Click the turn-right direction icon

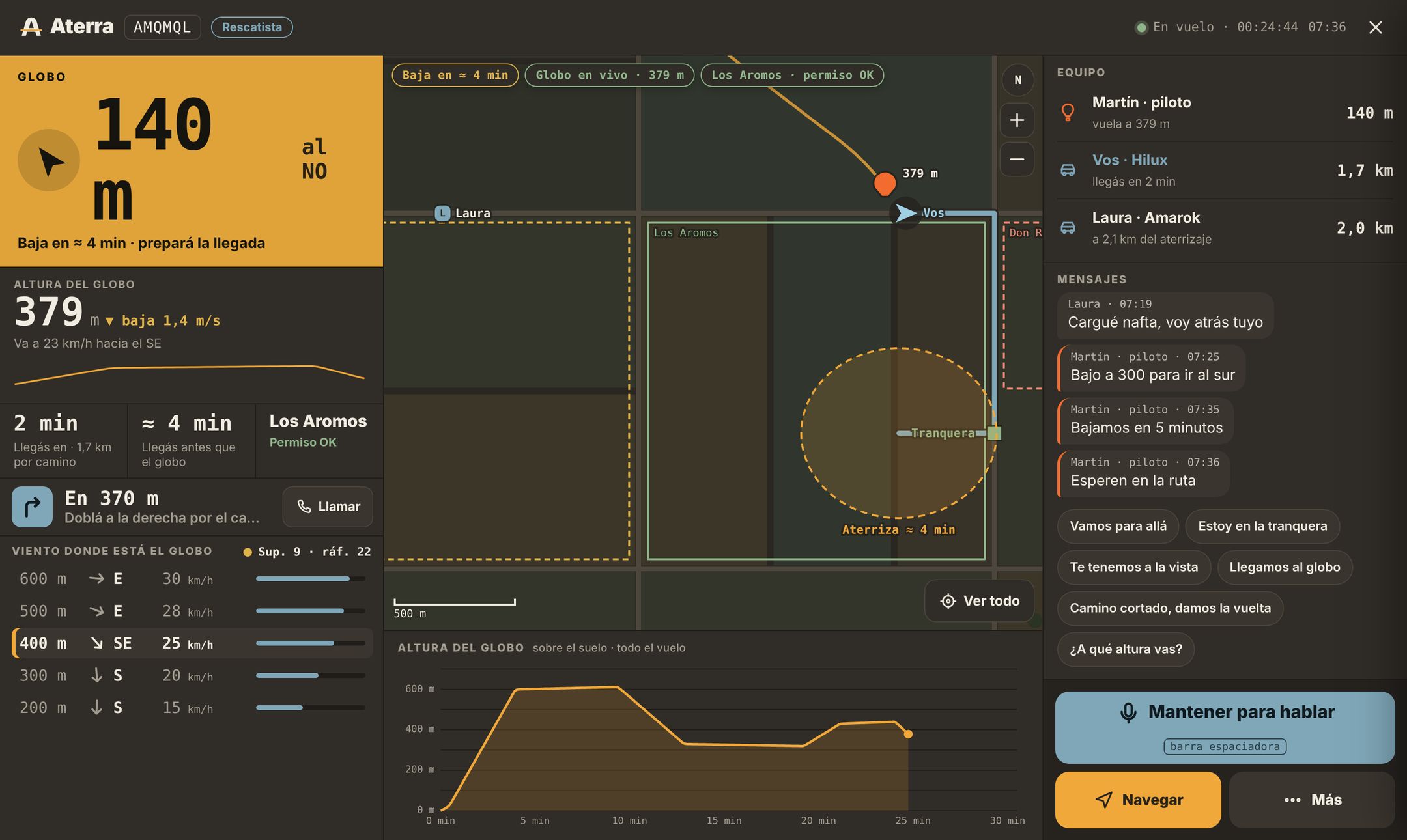(x=32, y=507)
